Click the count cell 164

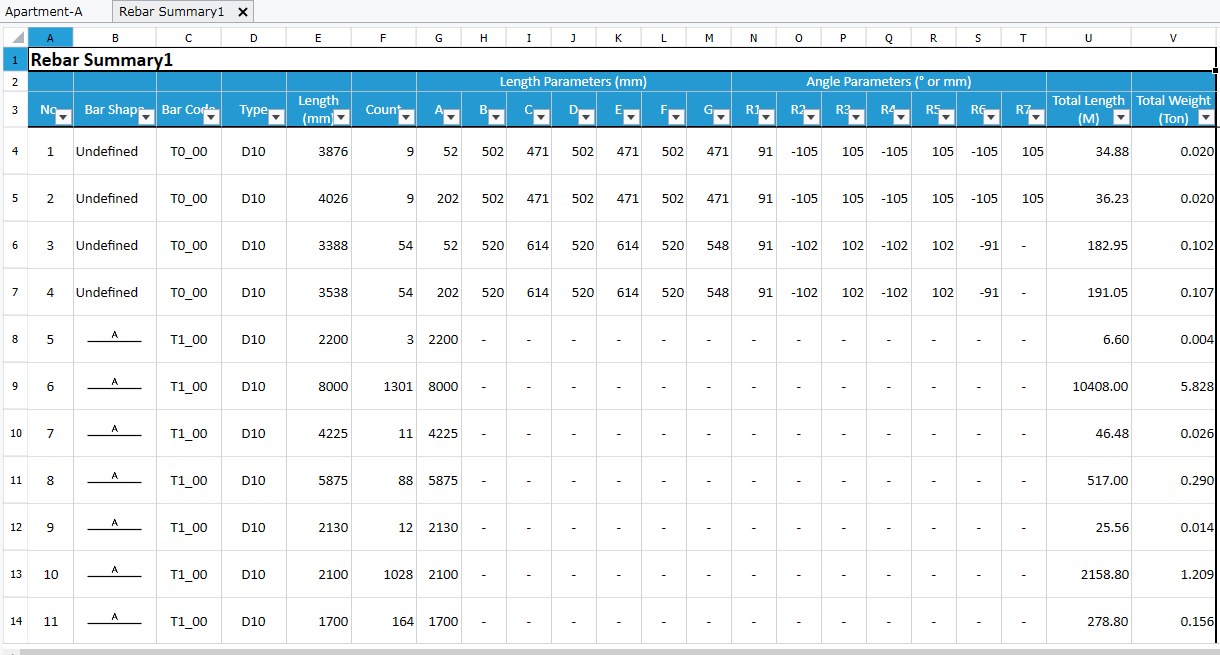tap(384, 621)
